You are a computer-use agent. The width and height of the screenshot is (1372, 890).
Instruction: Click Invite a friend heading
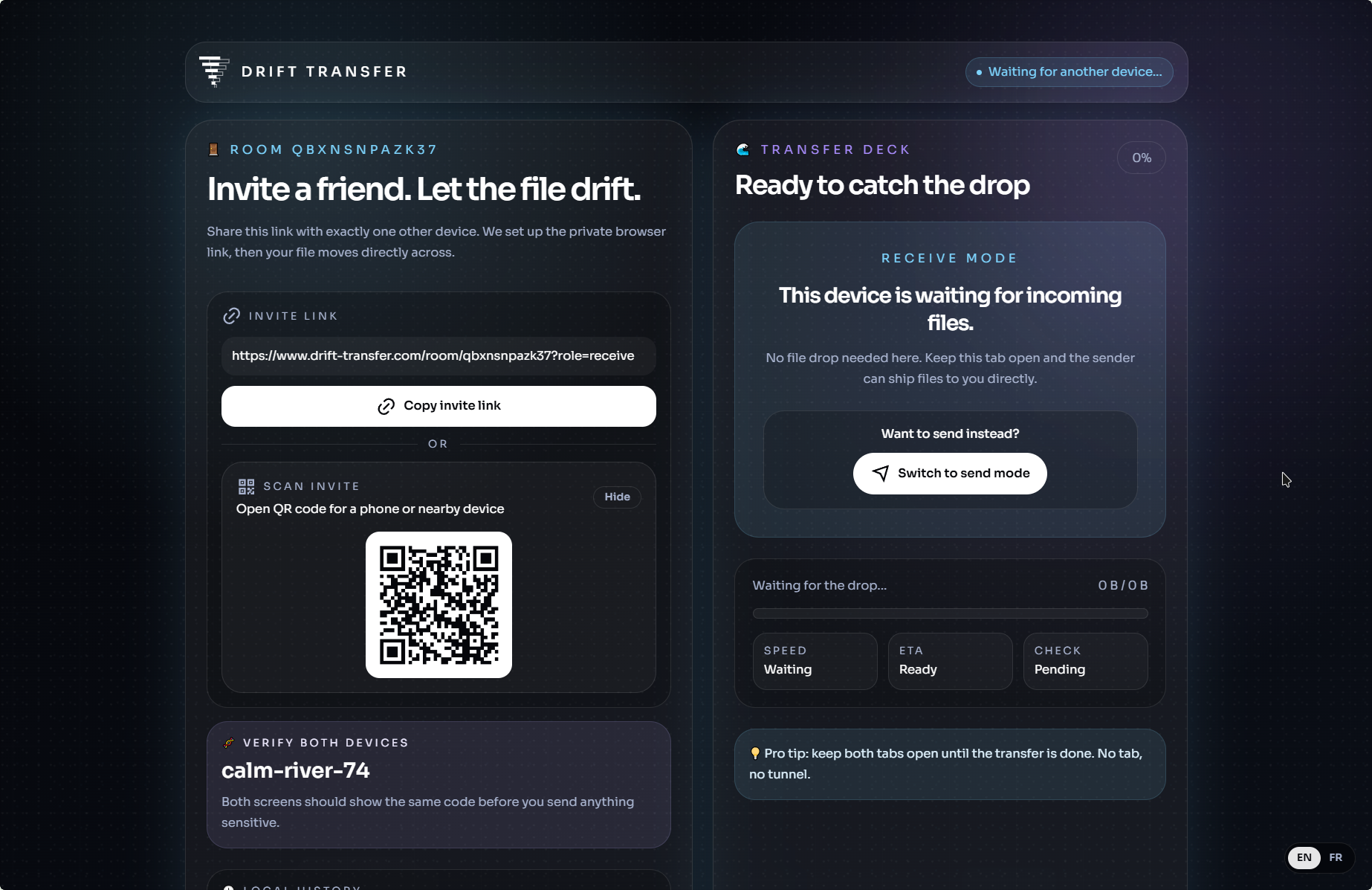coord(424,189)
